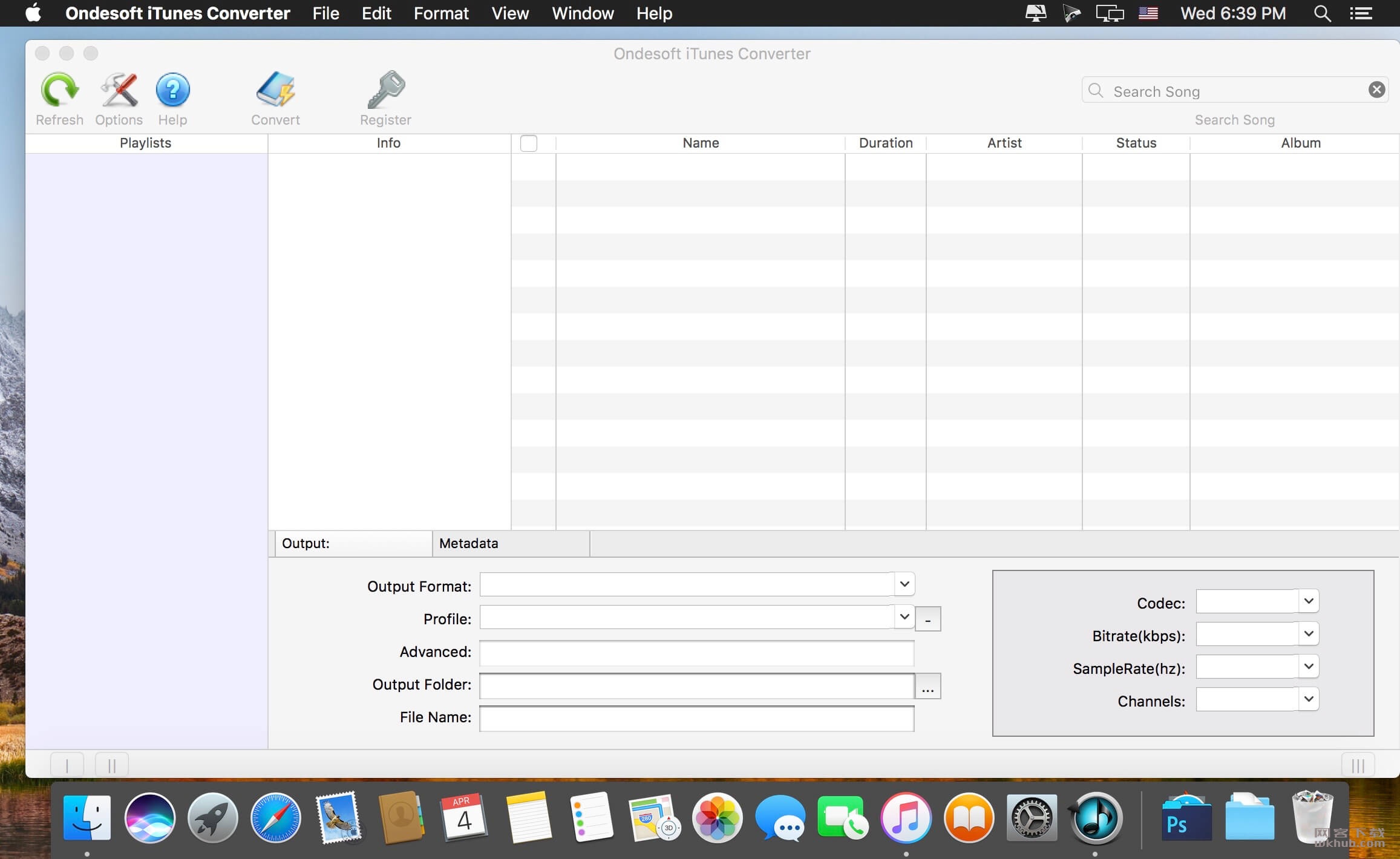Viewport: 1400px width, 859px height.
Task: Open Safari from the dock
Action: (x=276, y=818)
